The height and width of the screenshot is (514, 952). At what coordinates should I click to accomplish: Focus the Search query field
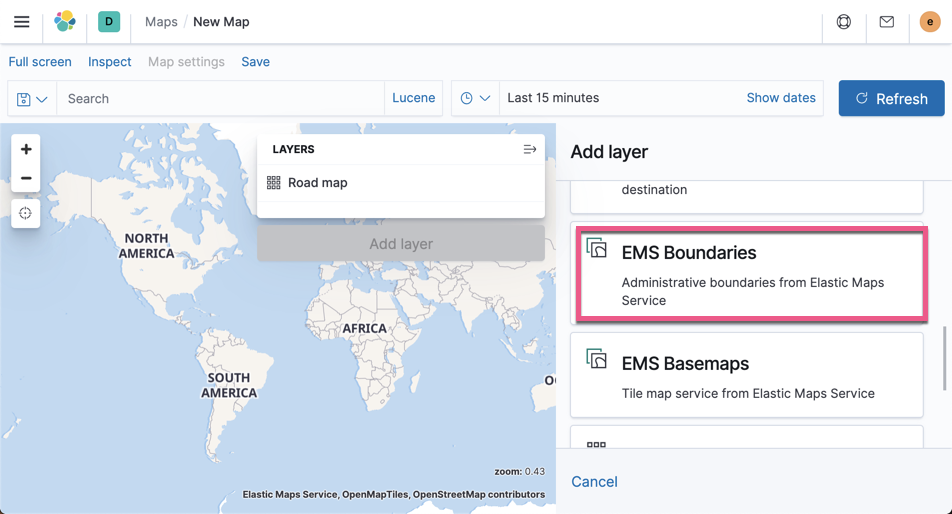tap(220, 98)
